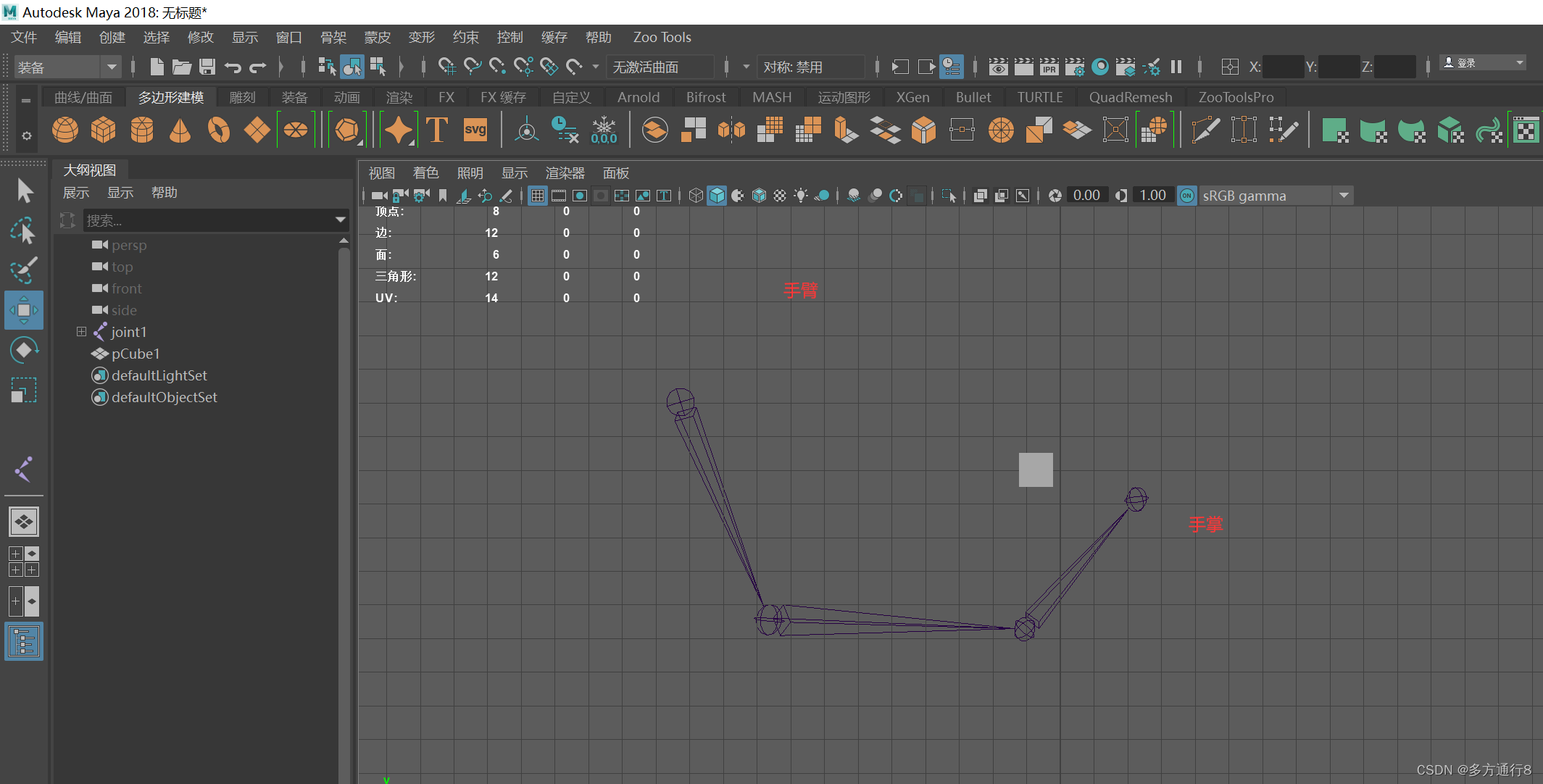Click the polygon sphere shelf icon
Screen dimensions: 1543x784
65,130
